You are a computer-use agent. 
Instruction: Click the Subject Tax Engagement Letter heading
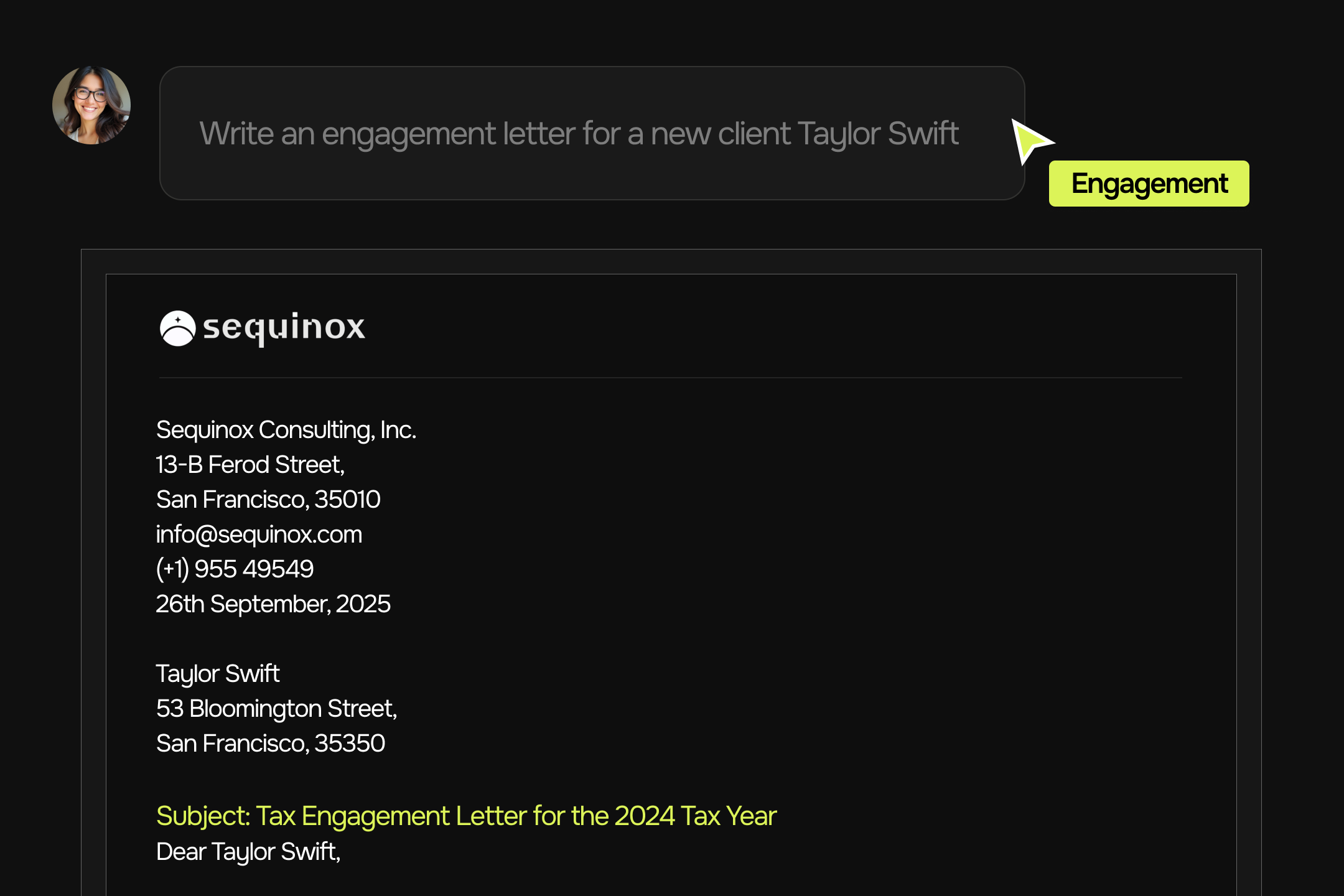click(466, 816)
